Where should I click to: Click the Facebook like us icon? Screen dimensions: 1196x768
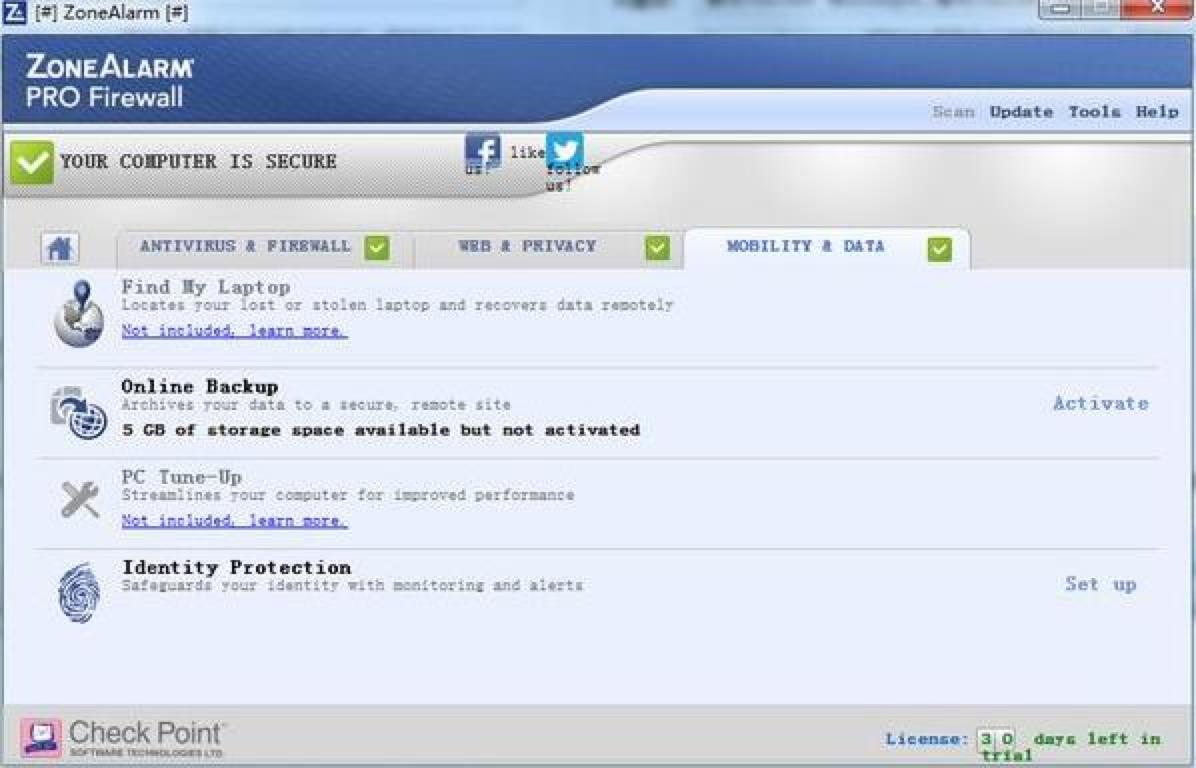(x=483, y=149)
